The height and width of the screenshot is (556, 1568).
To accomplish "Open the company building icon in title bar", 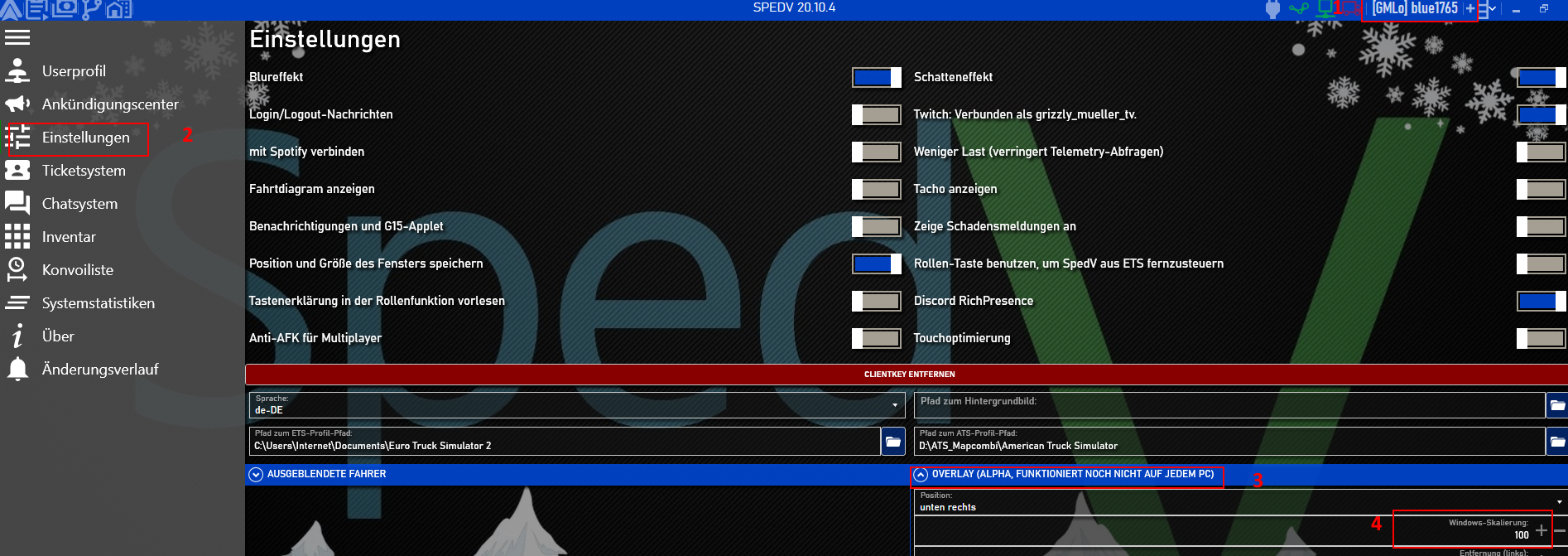I will point(118,9).
